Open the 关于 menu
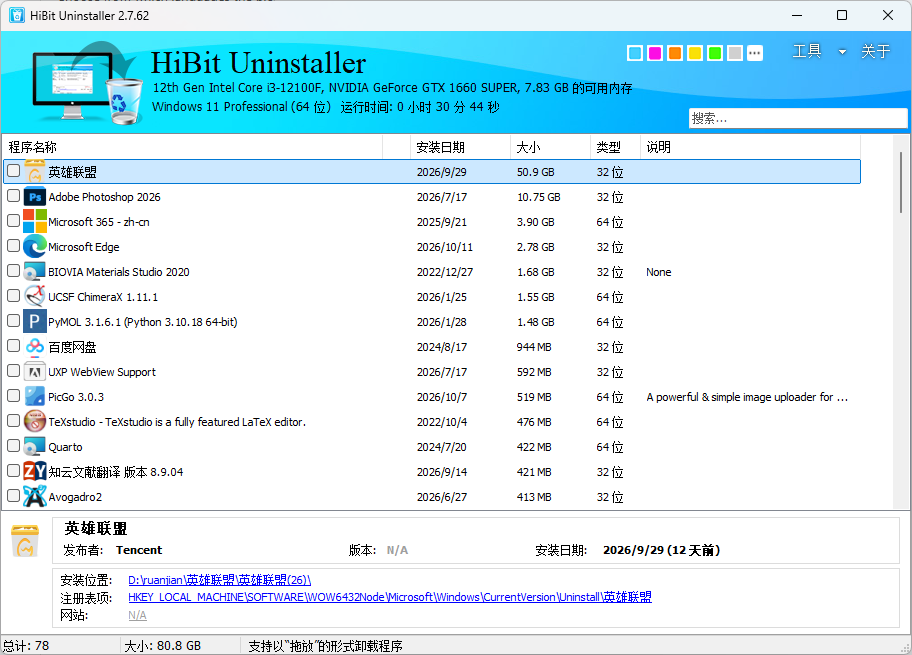The image size is (912, 655). [x=875, y=51]
